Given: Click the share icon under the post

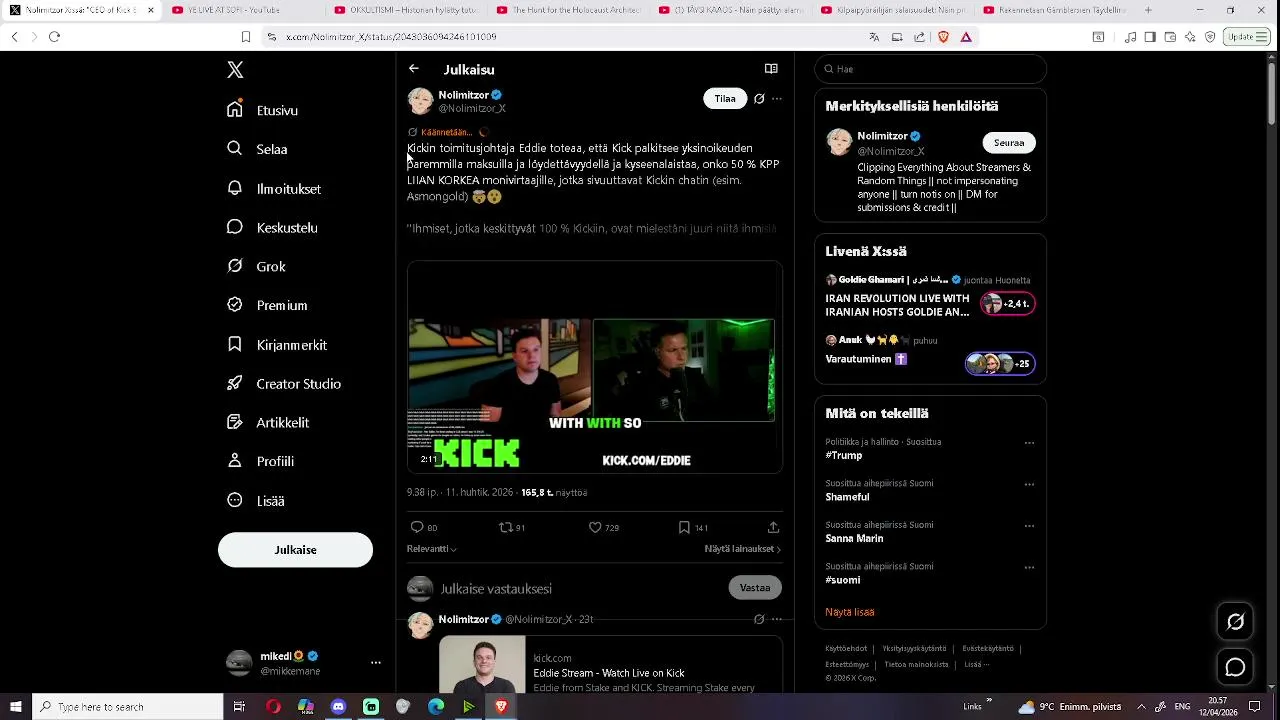Looking at the screenshot, I should pyautogui.click(x=773, y=527).
